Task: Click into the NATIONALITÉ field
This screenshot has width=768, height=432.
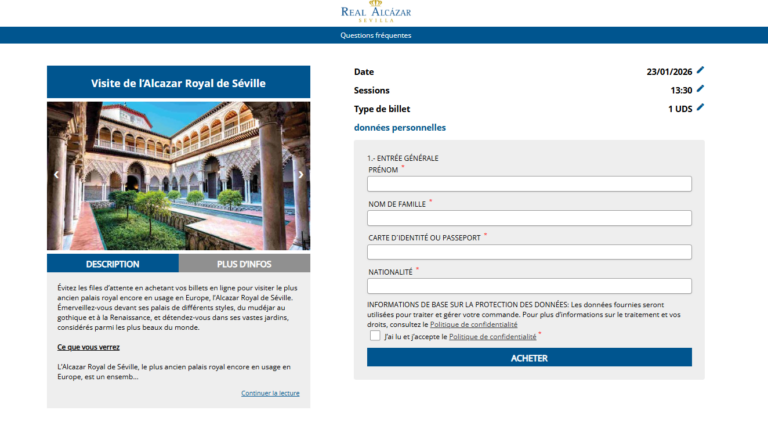Action: click(x=529, y=286)
